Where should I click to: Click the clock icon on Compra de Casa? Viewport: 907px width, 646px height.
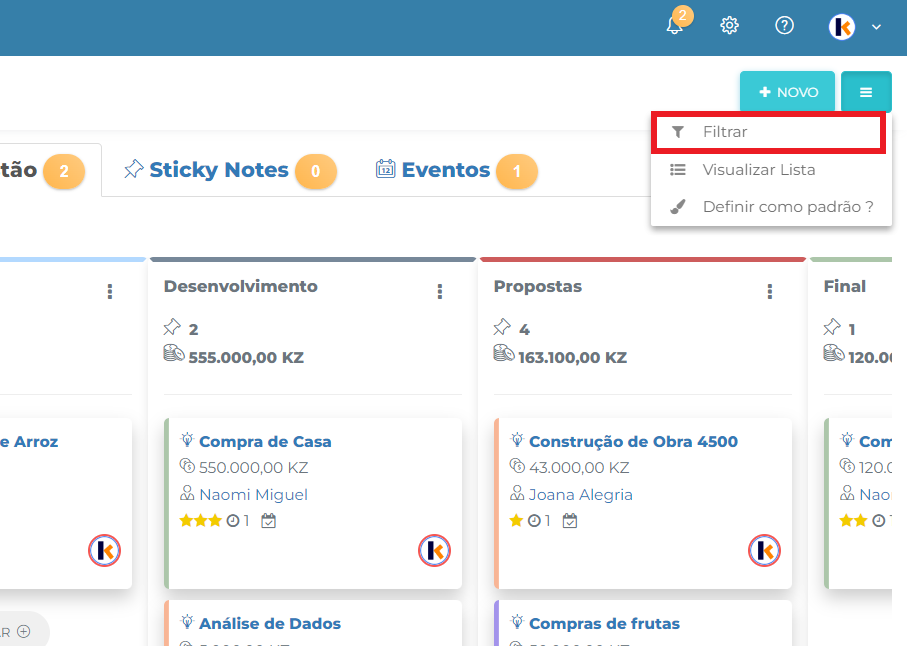pos(233,521)
